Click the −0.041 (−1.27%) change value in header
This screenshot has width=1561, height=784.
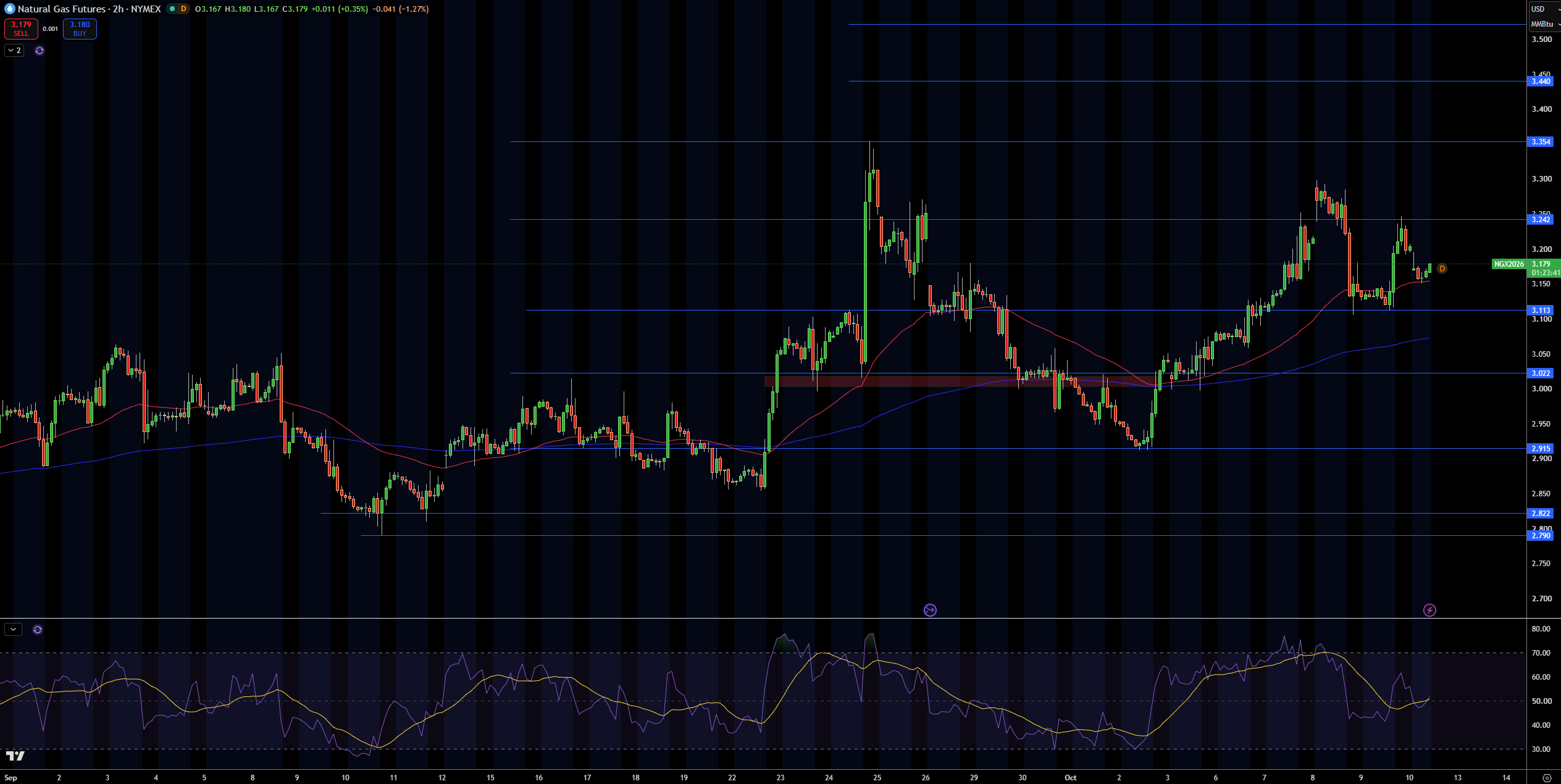pyautogui.click(x=400, y=9)
